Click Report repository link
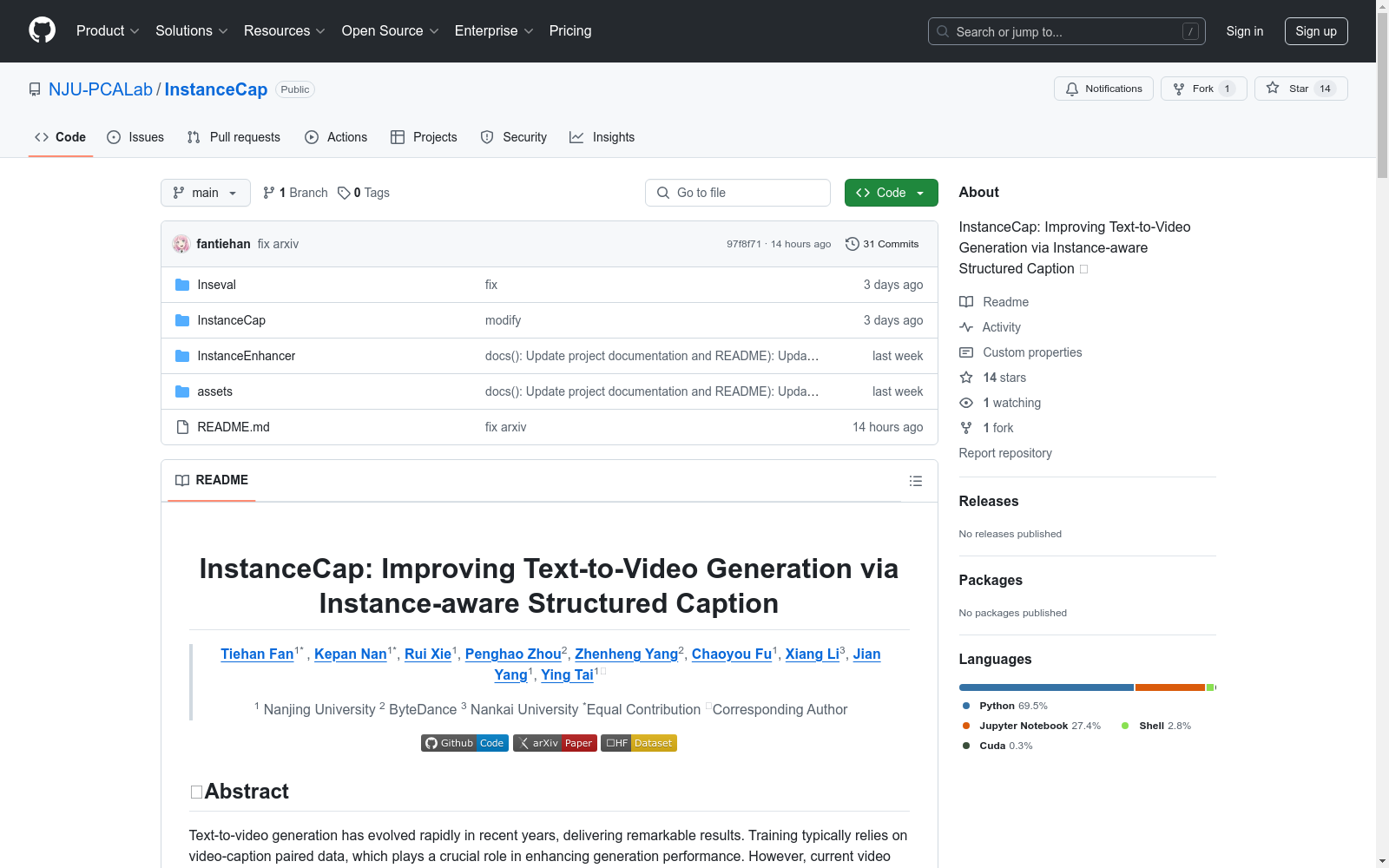Image resolution: width=1389 pixels, height=868 pixels. coord(1005,453)
